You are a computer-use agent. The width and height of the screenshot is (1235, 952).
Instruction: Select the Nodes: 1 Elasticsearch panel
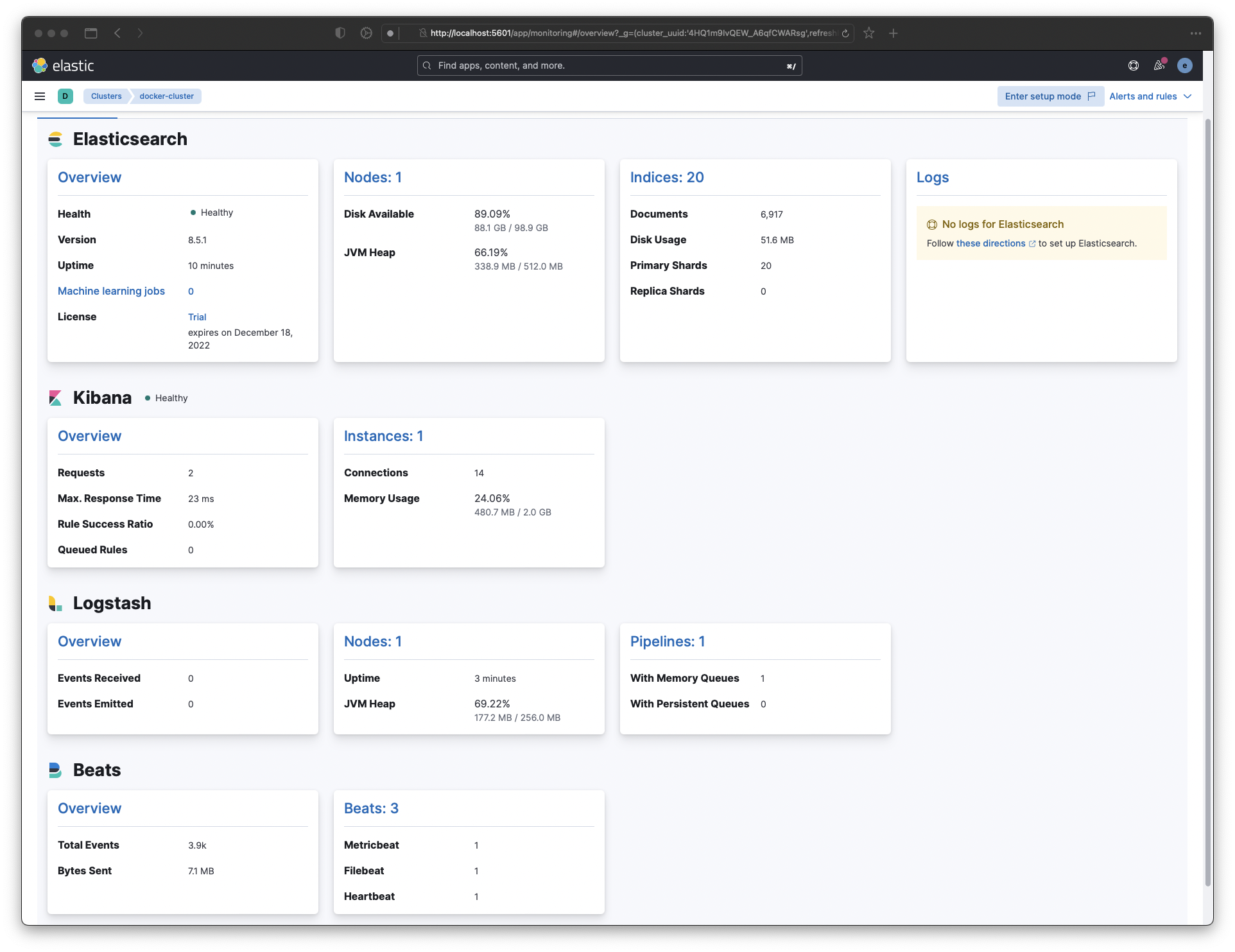point(372,177)
